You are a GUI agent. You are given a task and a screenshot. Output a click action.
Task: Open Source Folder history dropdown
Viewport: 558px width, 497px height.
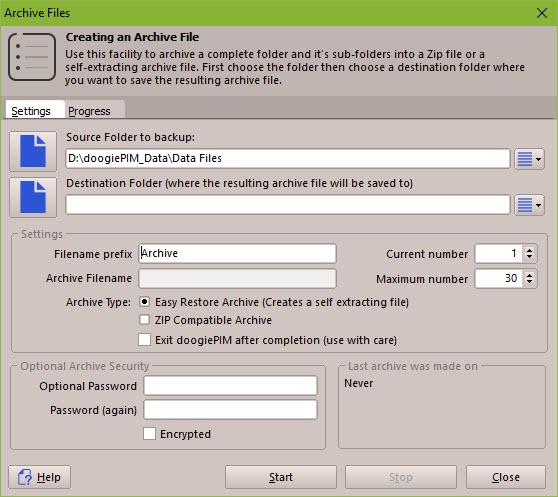click(x=530, y=159)
